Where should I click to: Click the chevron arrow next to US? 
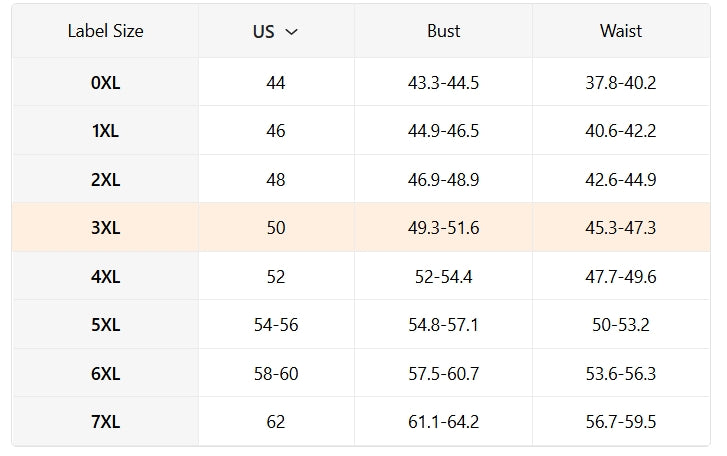tap(292, 32)
